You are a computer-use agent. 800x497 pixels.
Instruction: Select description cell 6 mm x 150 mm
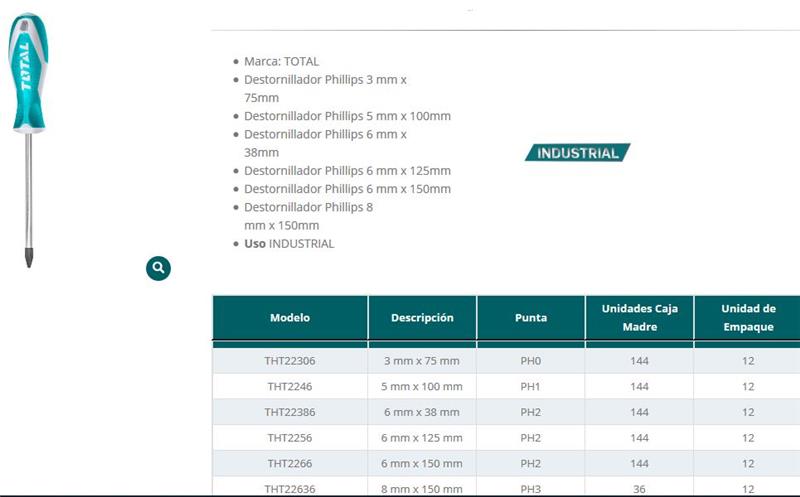422,463
